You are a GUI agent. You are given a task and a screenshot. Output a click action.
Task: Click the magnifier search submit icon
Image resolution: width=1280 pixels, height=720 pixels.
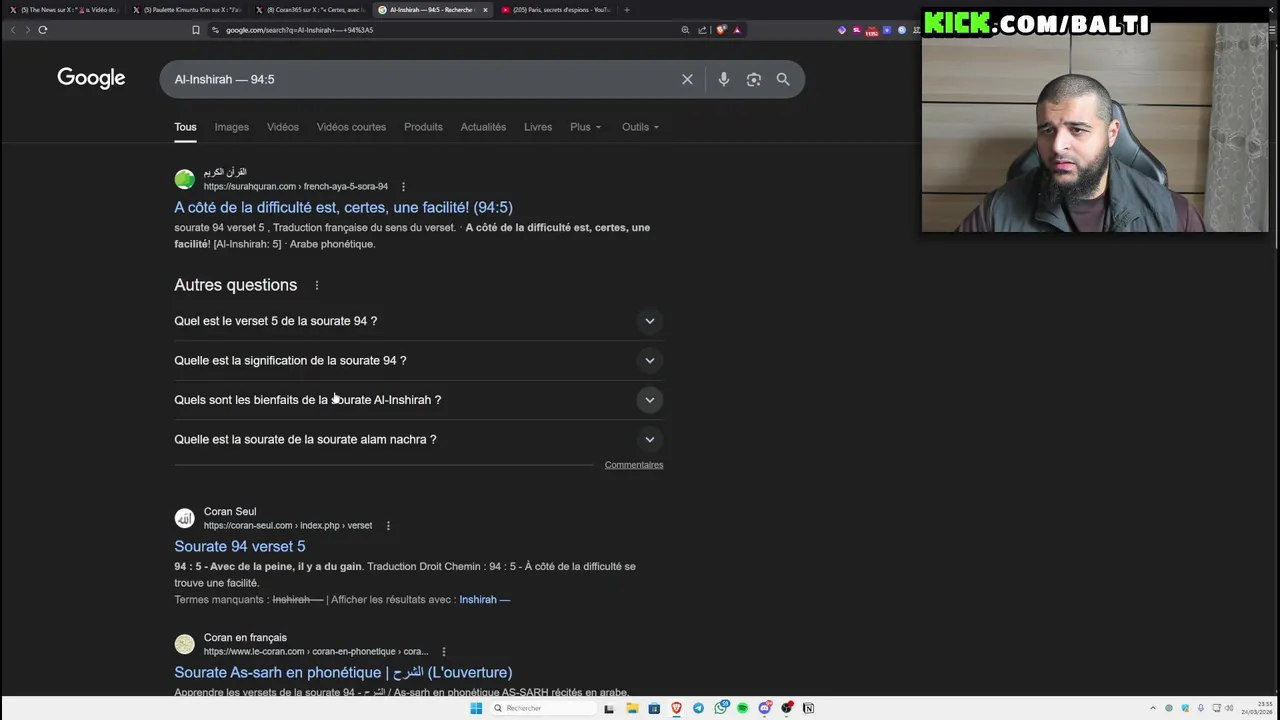[x=783, y=79]
